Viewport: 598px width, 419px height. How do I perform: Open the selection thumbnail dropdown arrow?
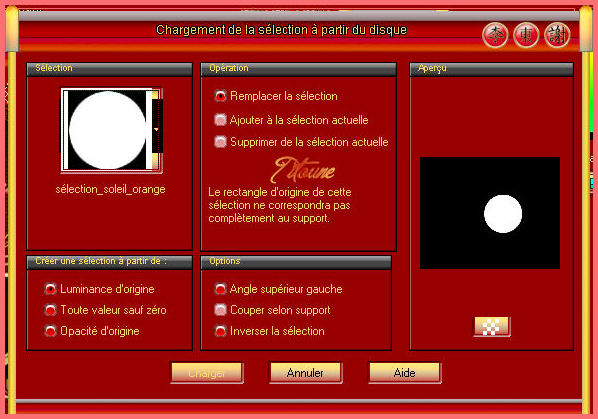point(156,130)
